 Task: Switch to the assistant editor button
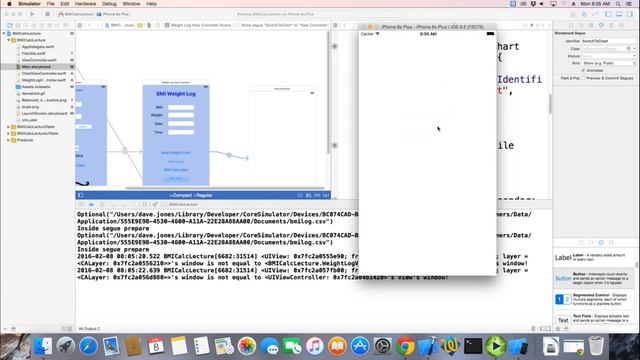point(584,14)
